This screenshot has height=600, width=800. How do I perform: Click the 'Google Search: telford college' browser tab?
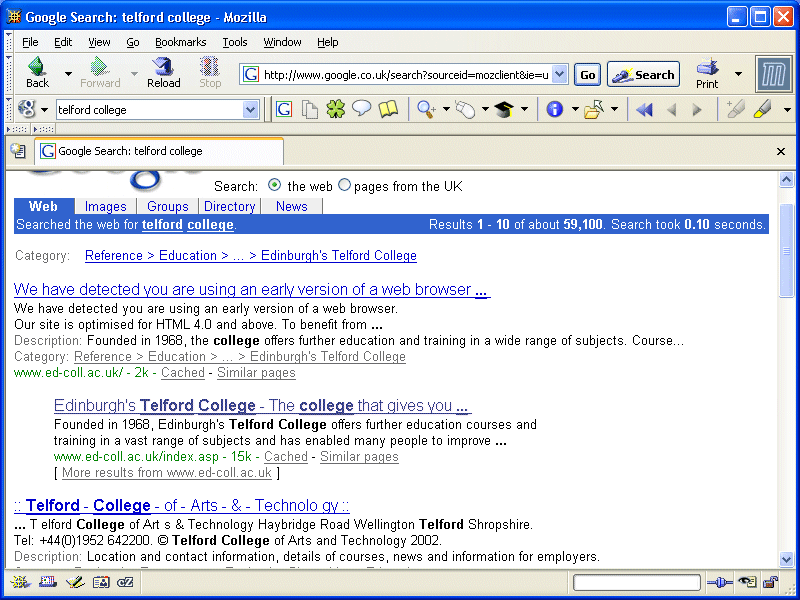(159, 151)
